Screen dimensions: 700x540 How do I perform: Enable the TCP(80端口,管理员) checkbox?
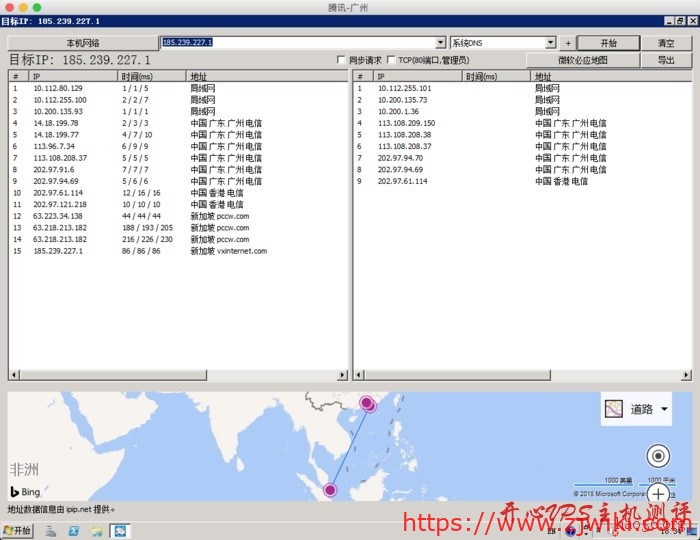click(x=391, y=60)
